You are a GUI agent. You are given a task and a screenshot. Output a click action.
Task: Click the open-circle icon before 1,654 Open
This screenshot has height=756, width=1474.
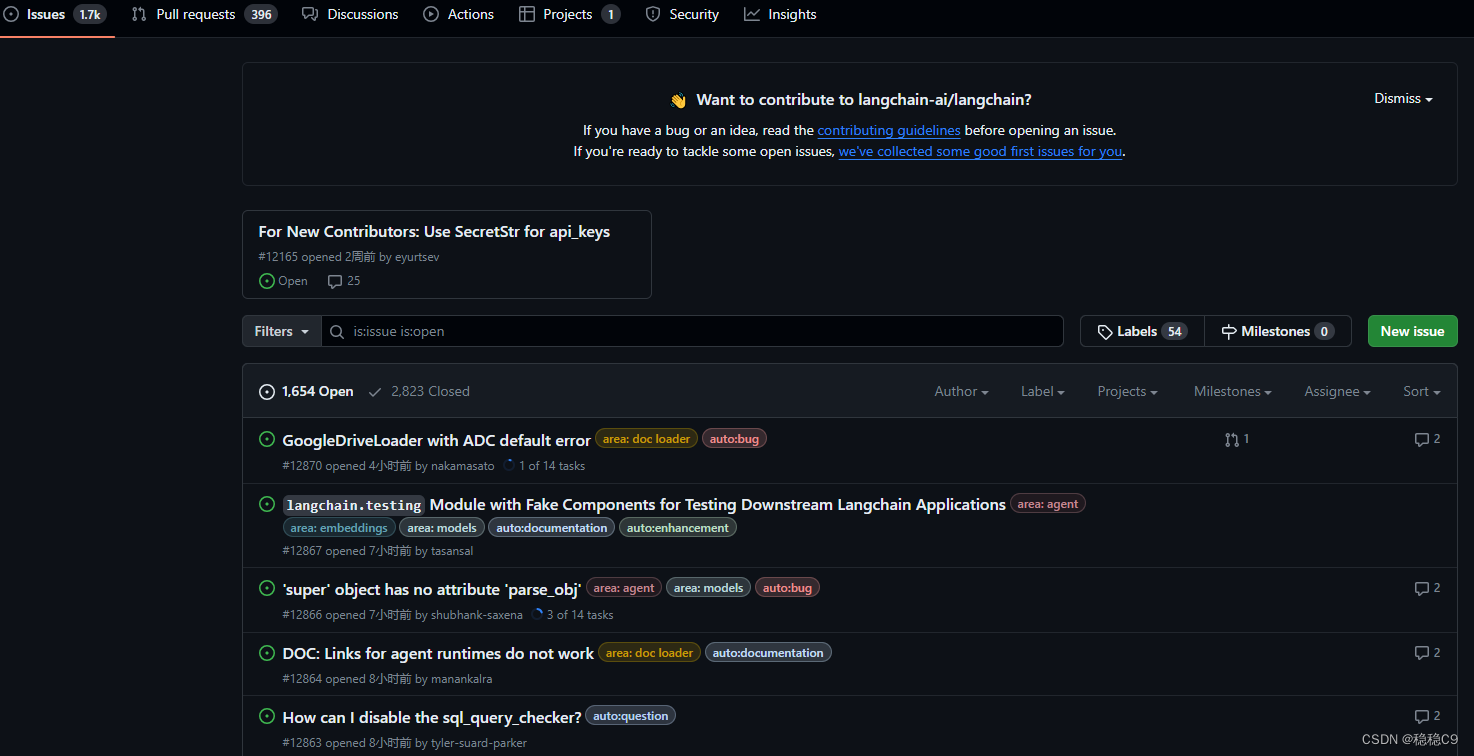[x=267, y=392]
